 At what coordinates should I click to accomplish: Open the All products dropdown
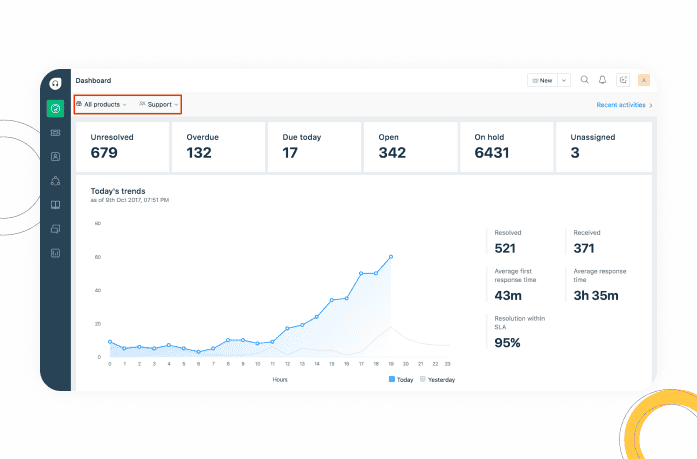[101, 104]
